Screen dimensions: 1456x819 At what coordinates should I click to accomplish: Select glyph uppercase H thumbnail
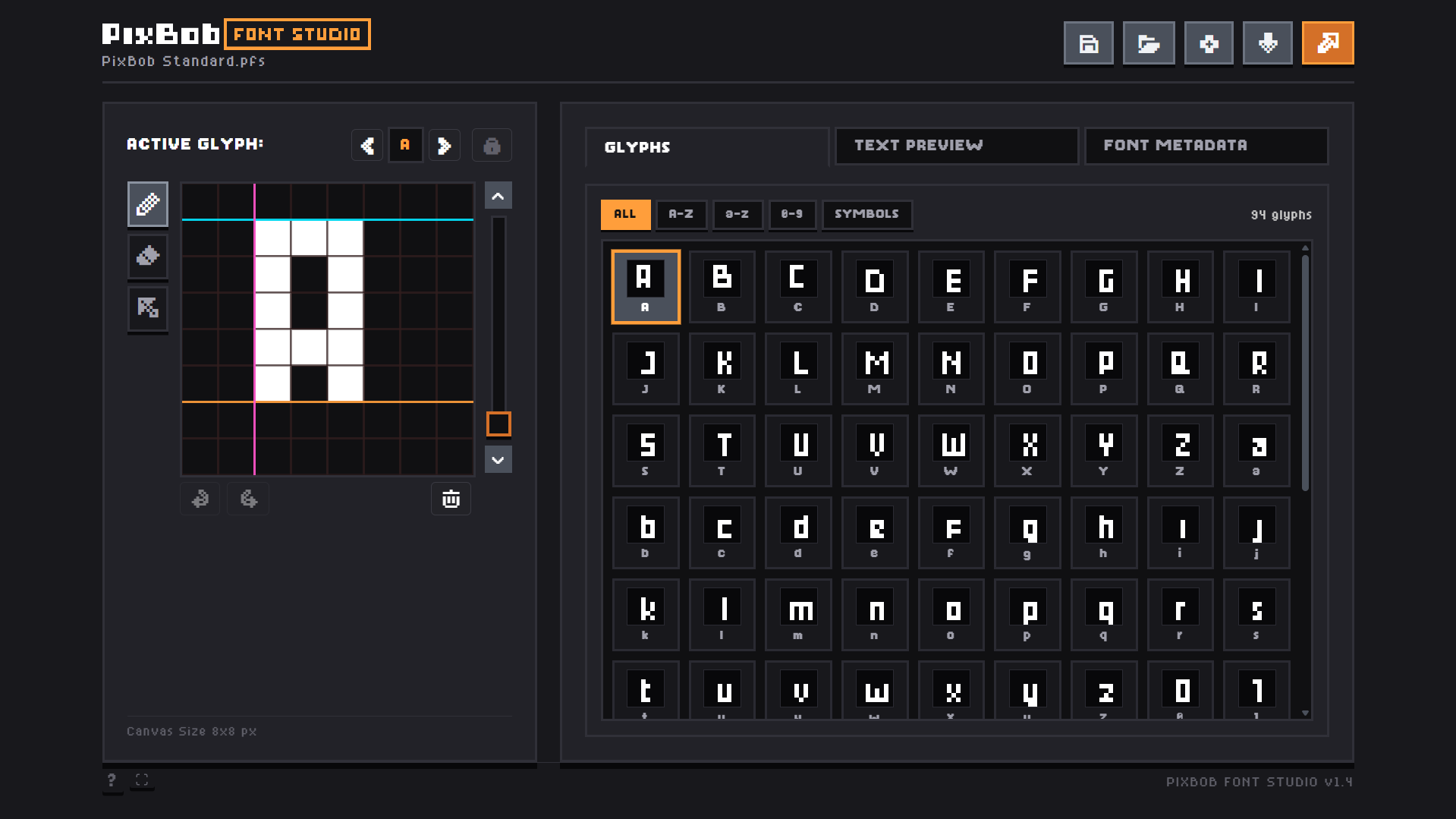(1181, 287)
